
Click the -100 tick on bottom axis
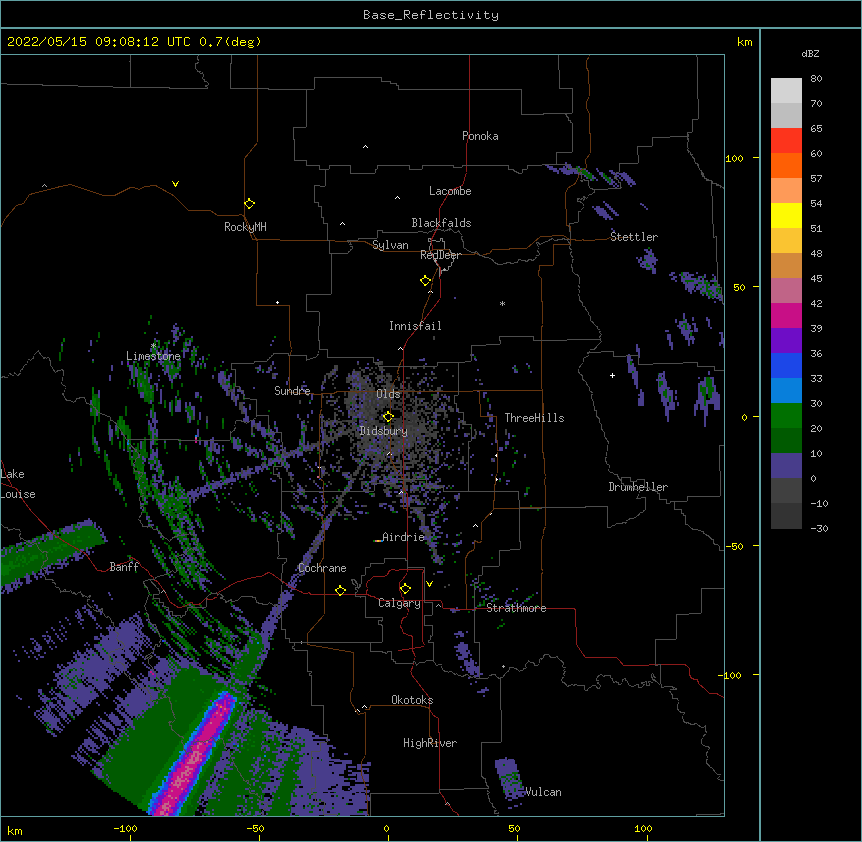pos(126,829)
